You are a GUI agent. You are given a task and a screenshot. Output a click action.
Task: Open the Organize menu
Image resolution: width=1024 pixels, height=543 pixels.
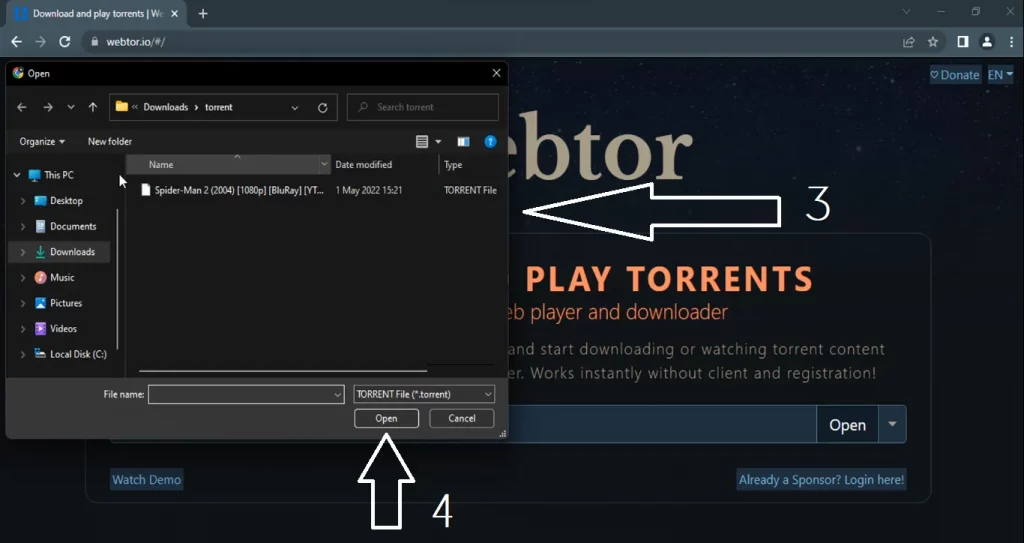click(x=42, y=141)
